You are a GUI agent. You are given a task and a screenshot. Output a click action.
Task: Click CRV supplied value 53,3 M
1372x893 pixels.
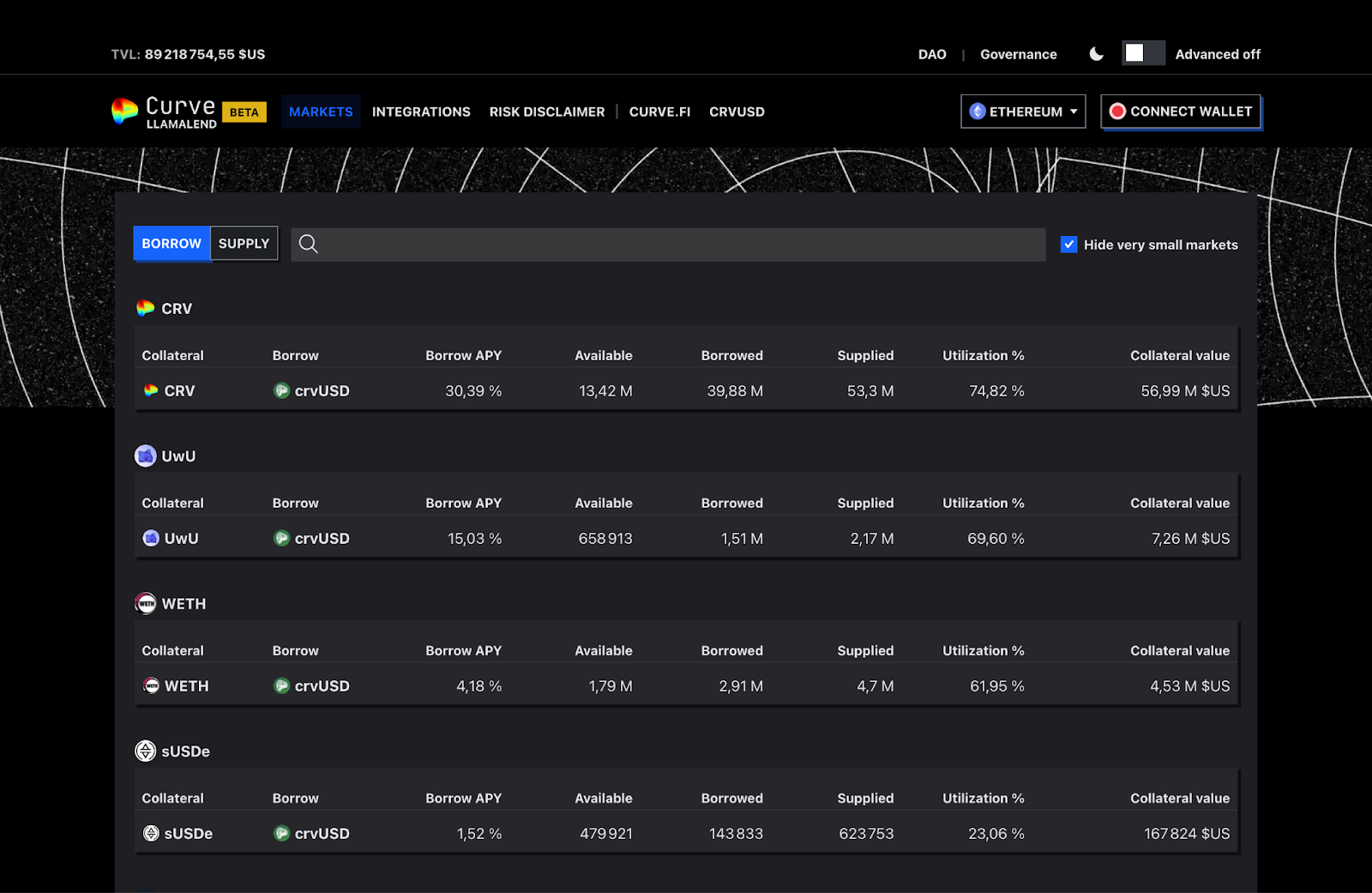870,390
